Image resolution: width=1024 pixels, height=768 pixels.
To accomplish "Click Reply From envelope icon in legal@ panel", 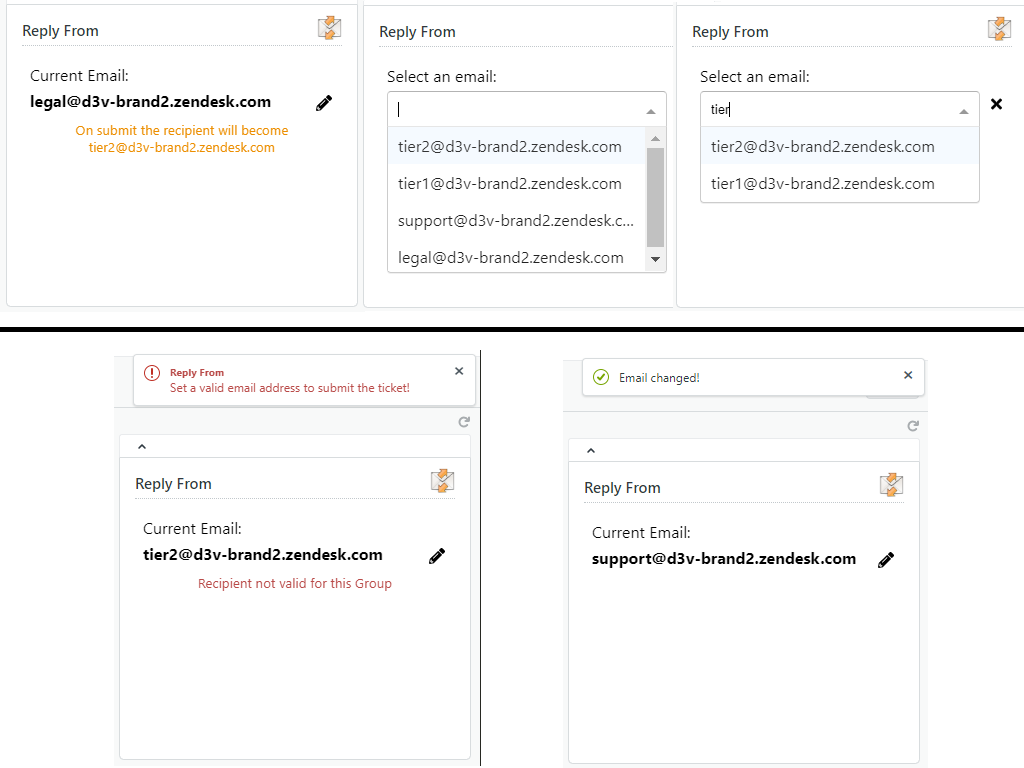I will pyautogui.click(x=329, y=28).
